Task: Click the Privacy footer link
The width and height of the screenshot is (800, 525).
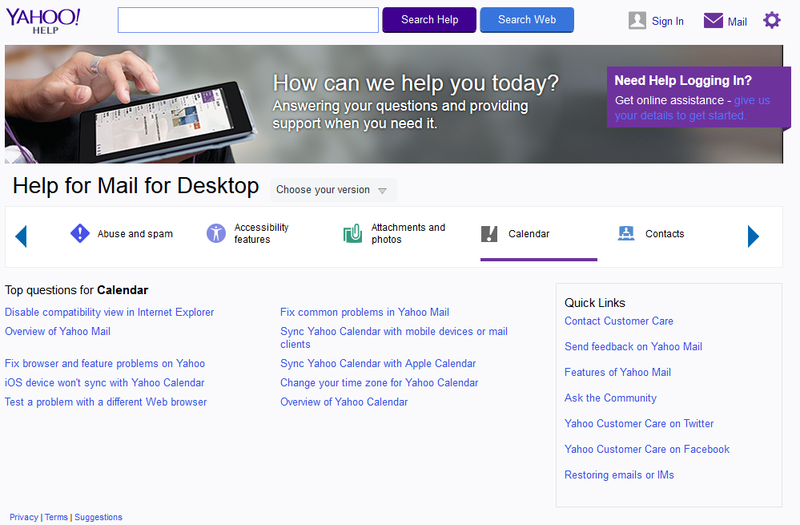Action: click(24, 517)
